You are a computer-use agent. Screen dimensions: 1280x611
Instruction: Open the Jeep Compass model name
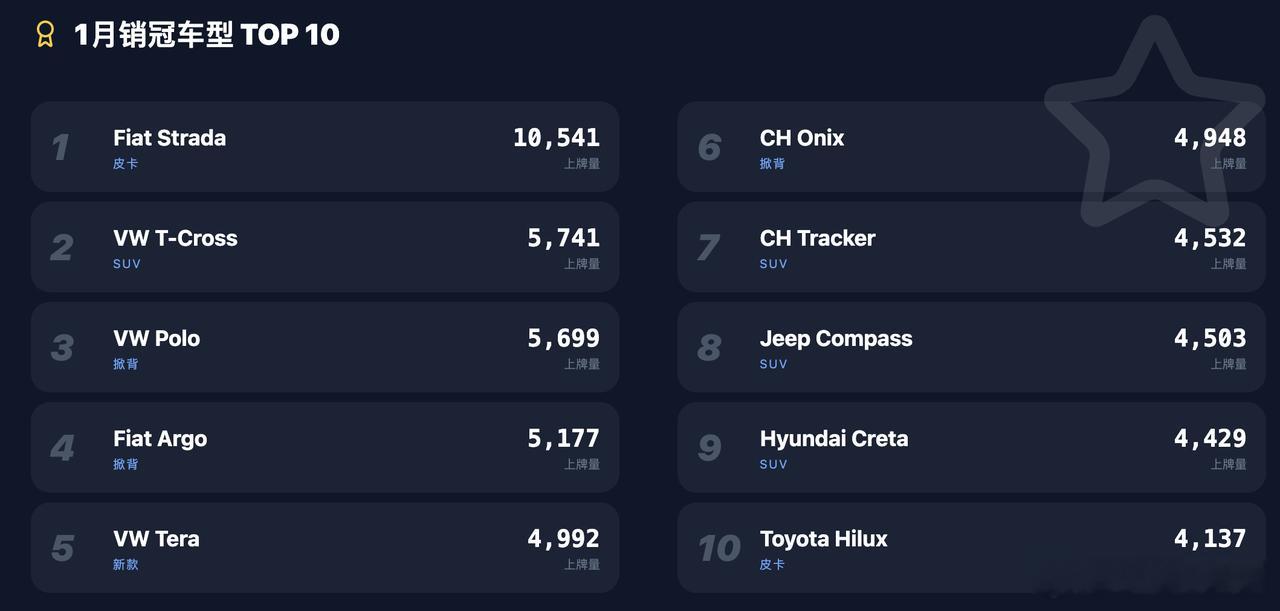(x=836, y=338)
